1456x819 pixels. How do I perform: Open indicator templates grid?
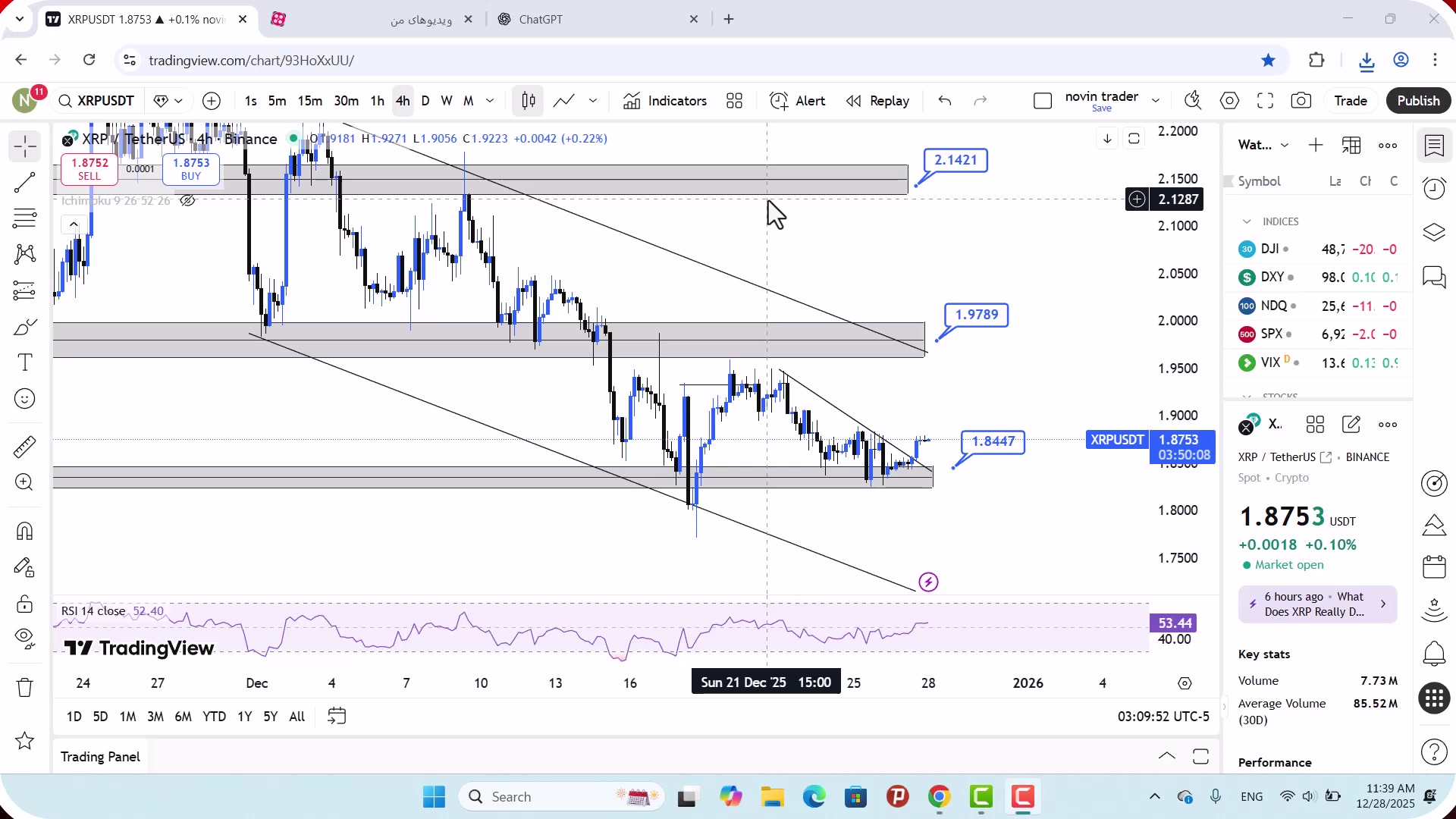pyautogui.click(x=734, y=101)
